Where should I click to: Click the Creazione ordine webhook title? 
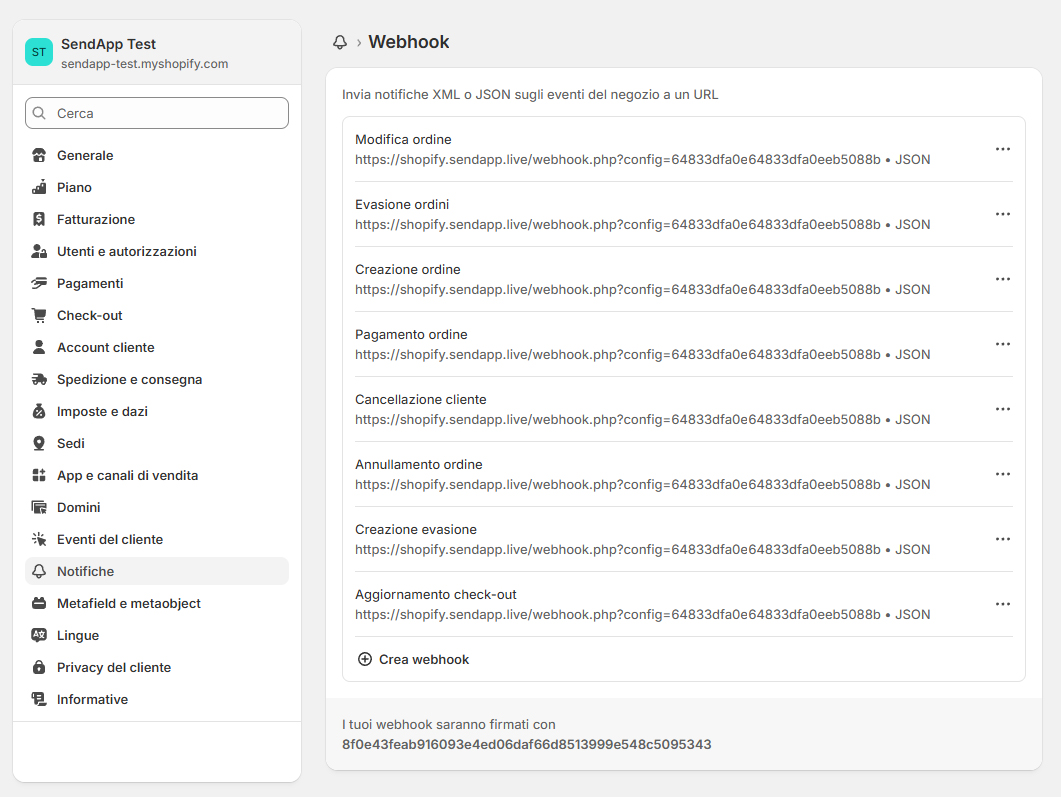point(407,269)
